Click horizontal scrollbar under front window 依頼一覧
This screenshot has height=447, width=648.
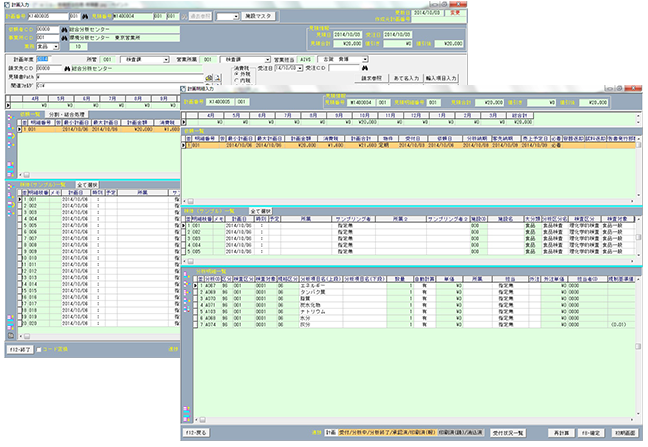pos(407,201)
